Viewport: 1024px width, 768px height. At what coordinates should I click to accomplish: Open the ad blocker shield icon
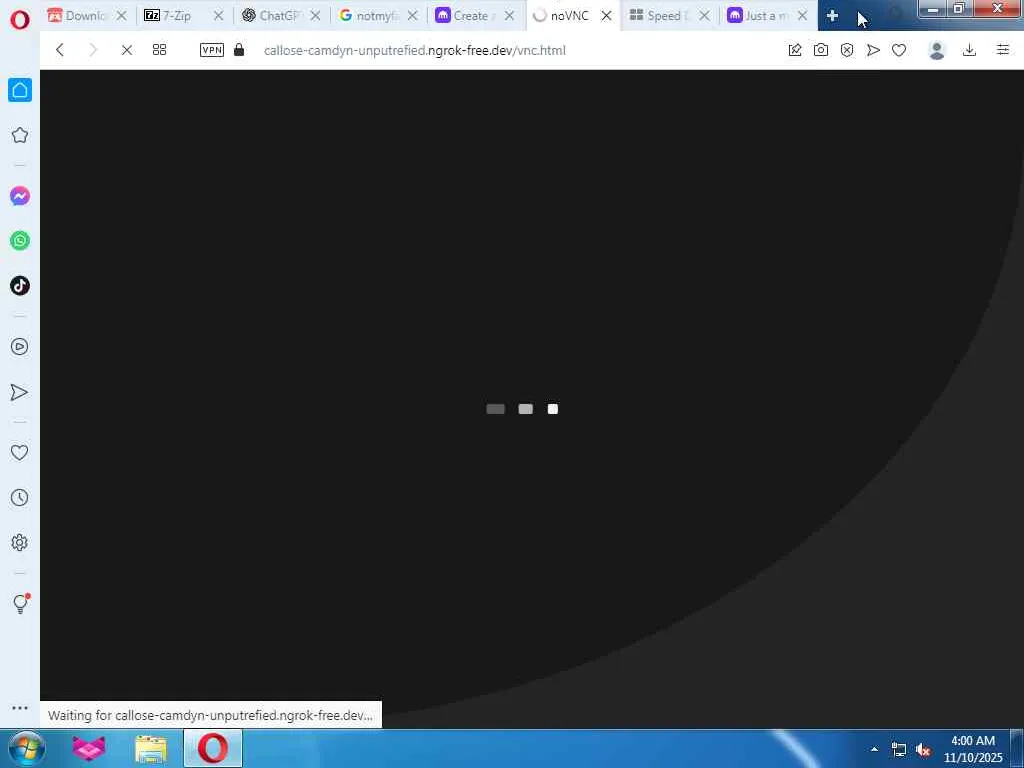click(847, 50)
